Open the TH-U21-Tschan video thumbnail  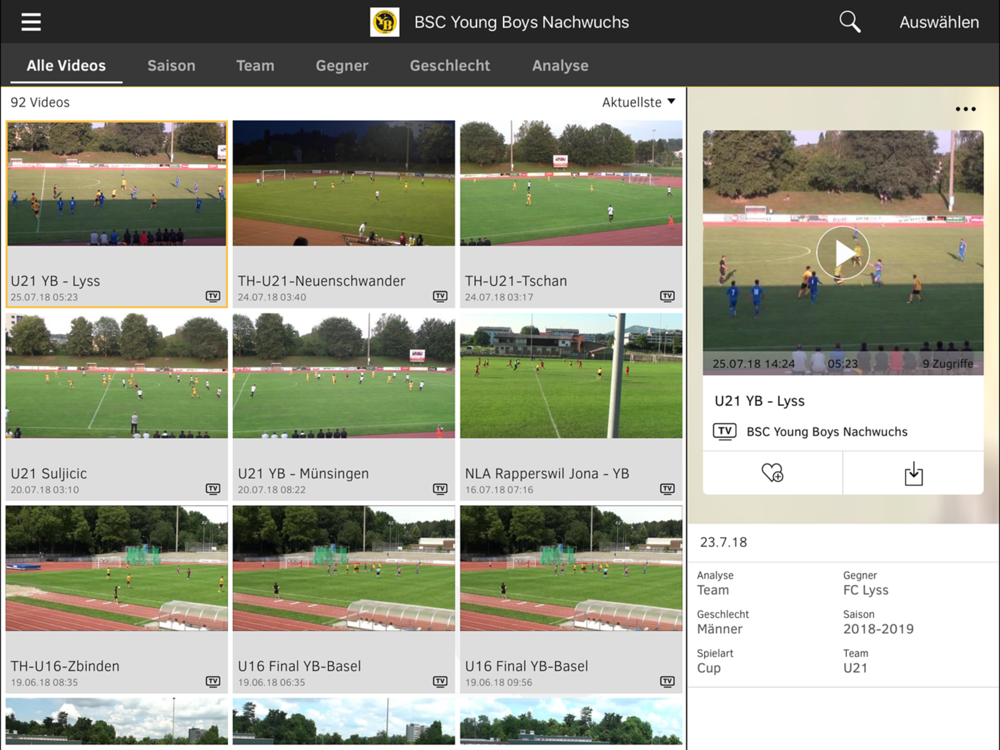571,184
